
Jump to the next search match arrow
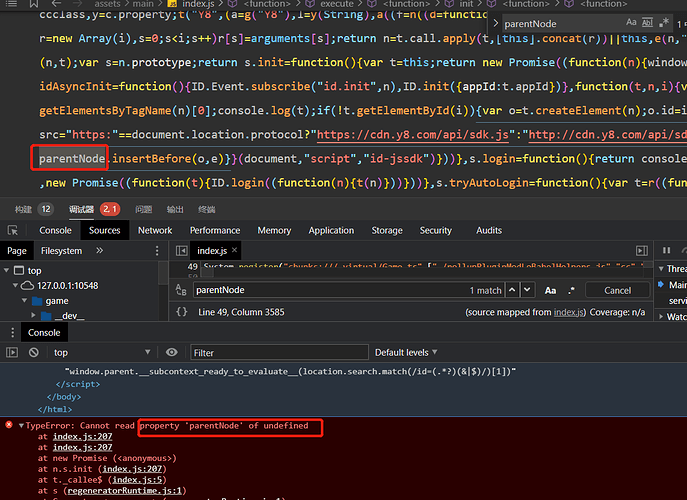pyautogui.click(x=527, y=290)
